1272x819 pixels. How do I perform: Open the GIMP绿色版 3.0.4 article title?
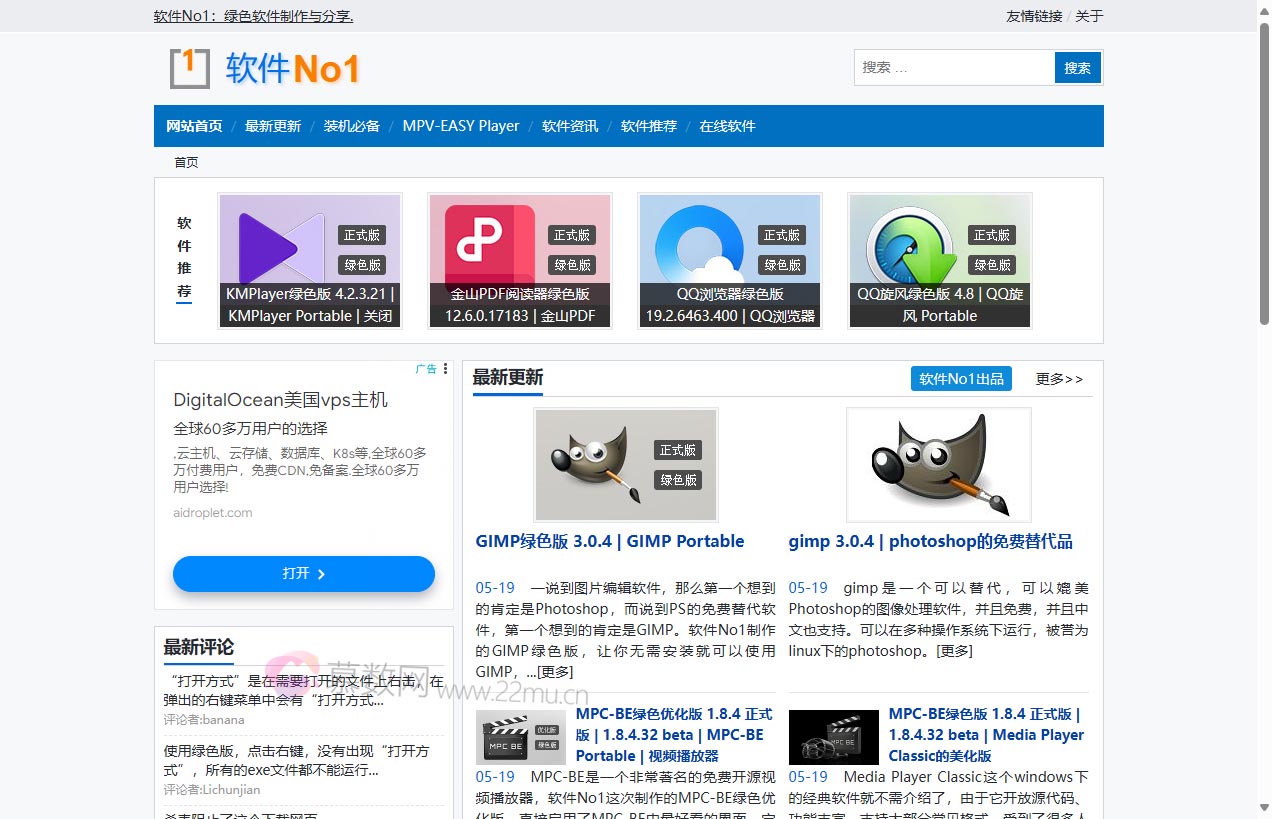point(609,541)
